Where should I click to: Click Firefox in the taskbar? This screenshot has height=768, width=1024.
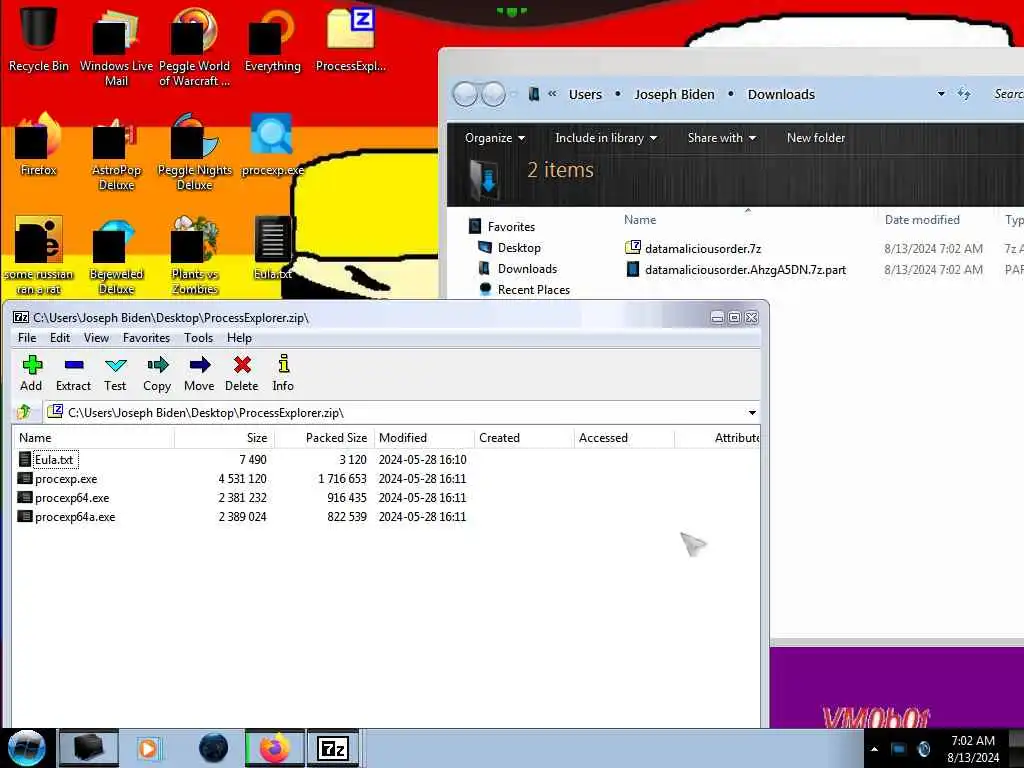(x=275, y=748)
